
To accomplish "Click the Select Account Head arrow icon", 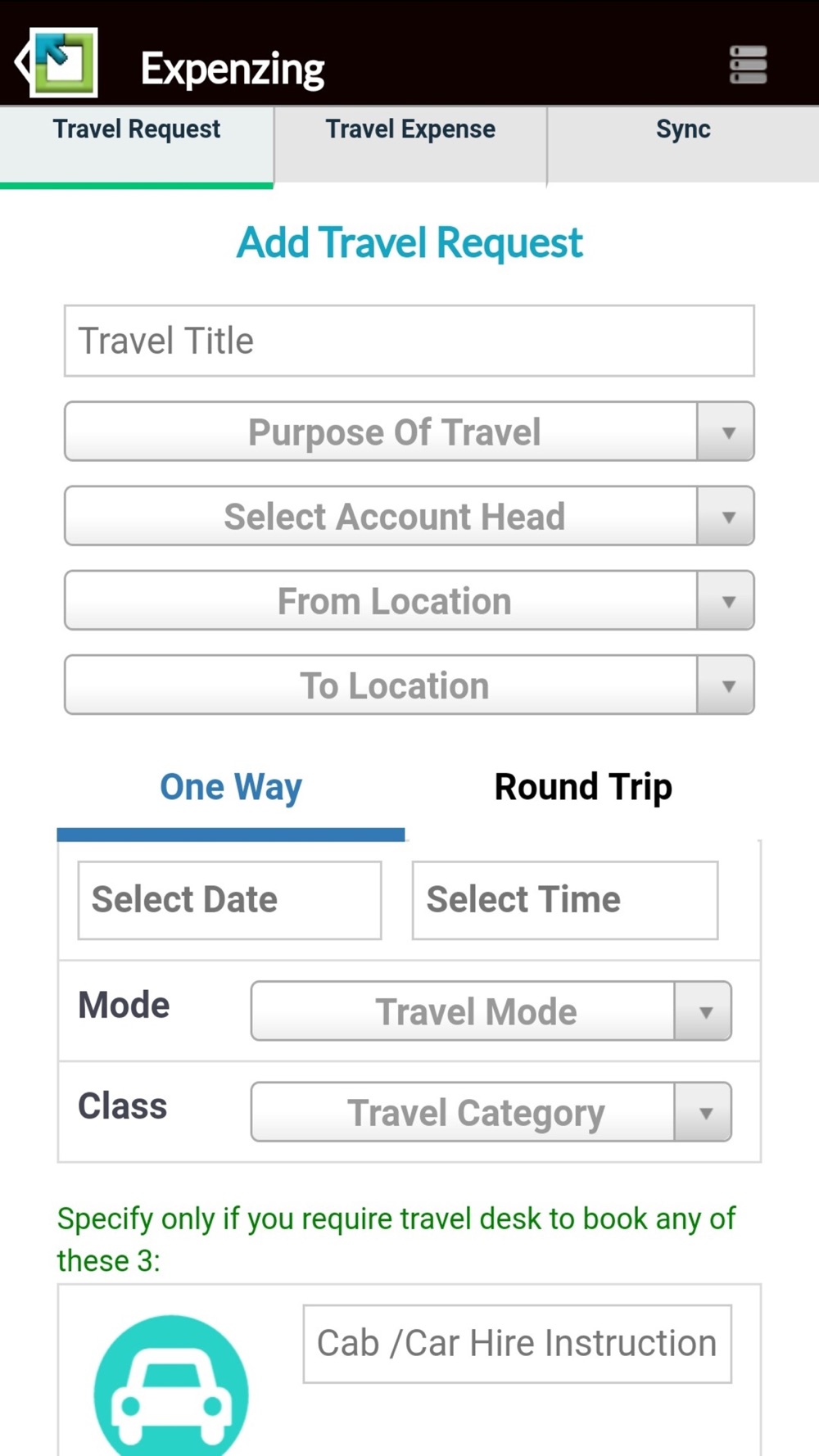I will pos(727,516).
